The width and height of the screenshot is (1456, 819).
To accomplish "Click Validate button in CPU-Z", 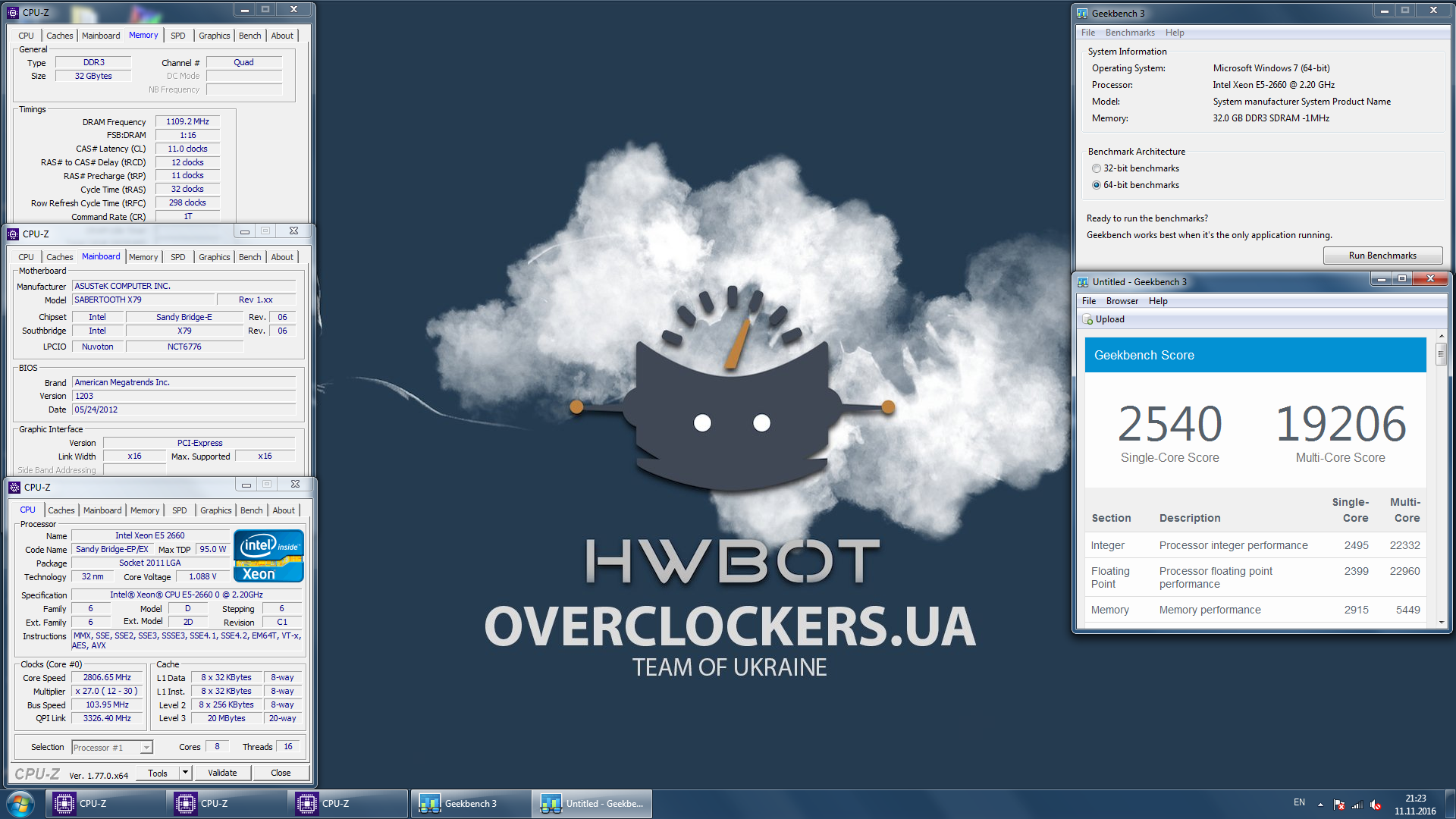I will pos(222,773).
